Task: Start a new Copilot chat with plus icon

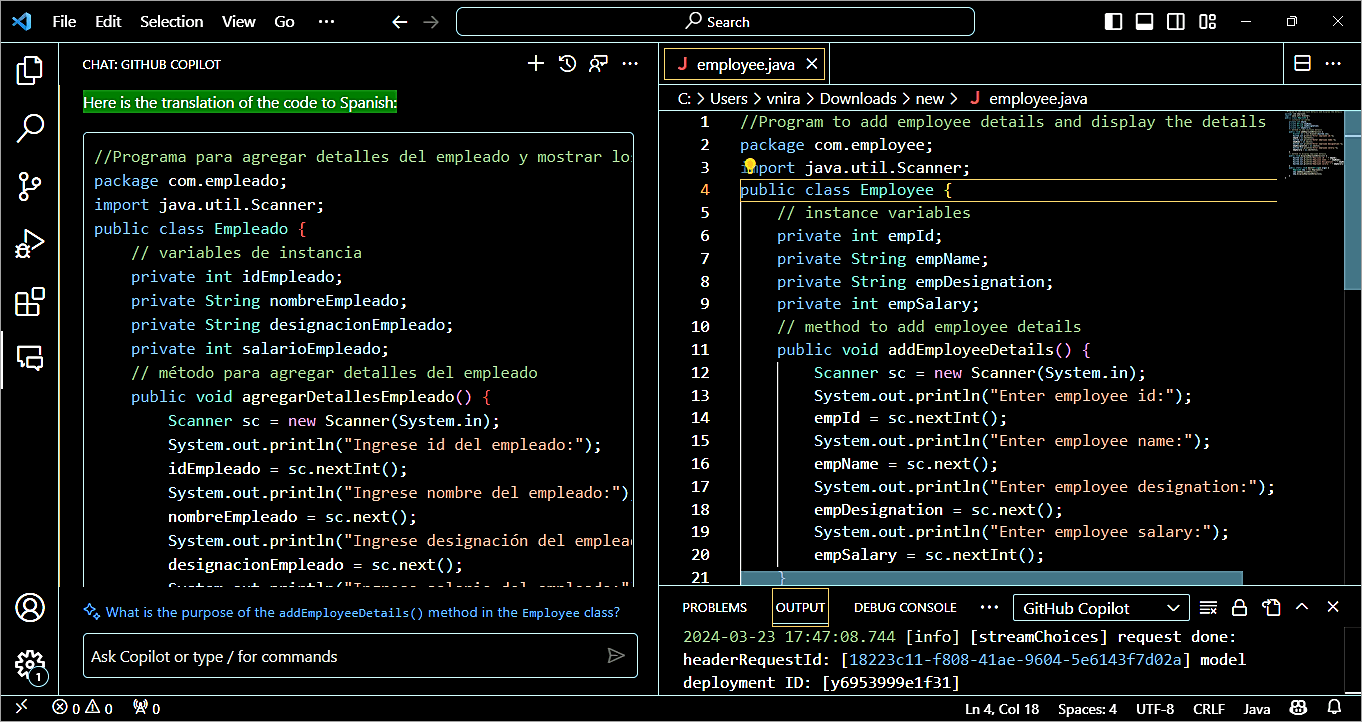Action: [536, 64]
